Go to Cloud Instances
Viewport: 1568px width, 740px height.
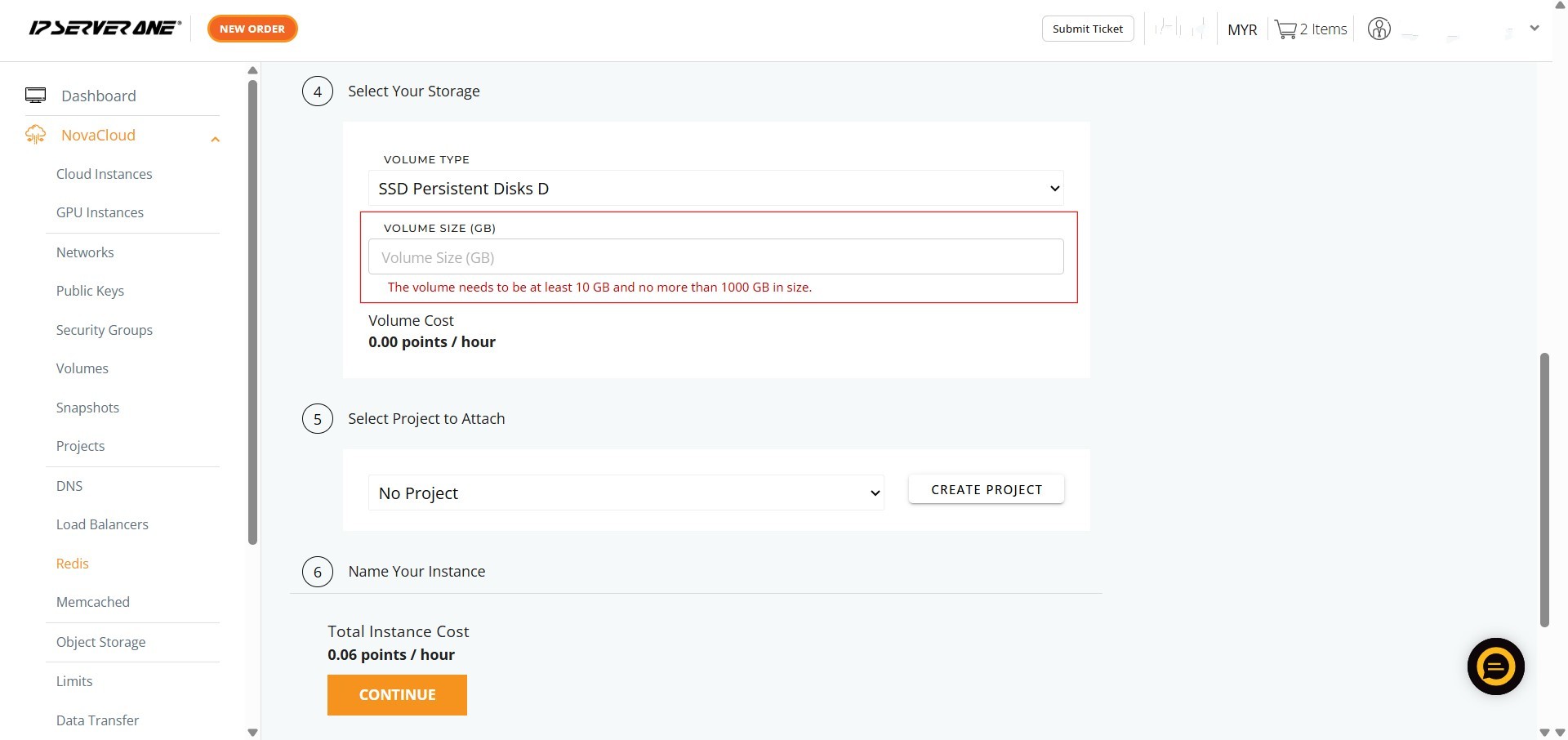coord(104,174)
